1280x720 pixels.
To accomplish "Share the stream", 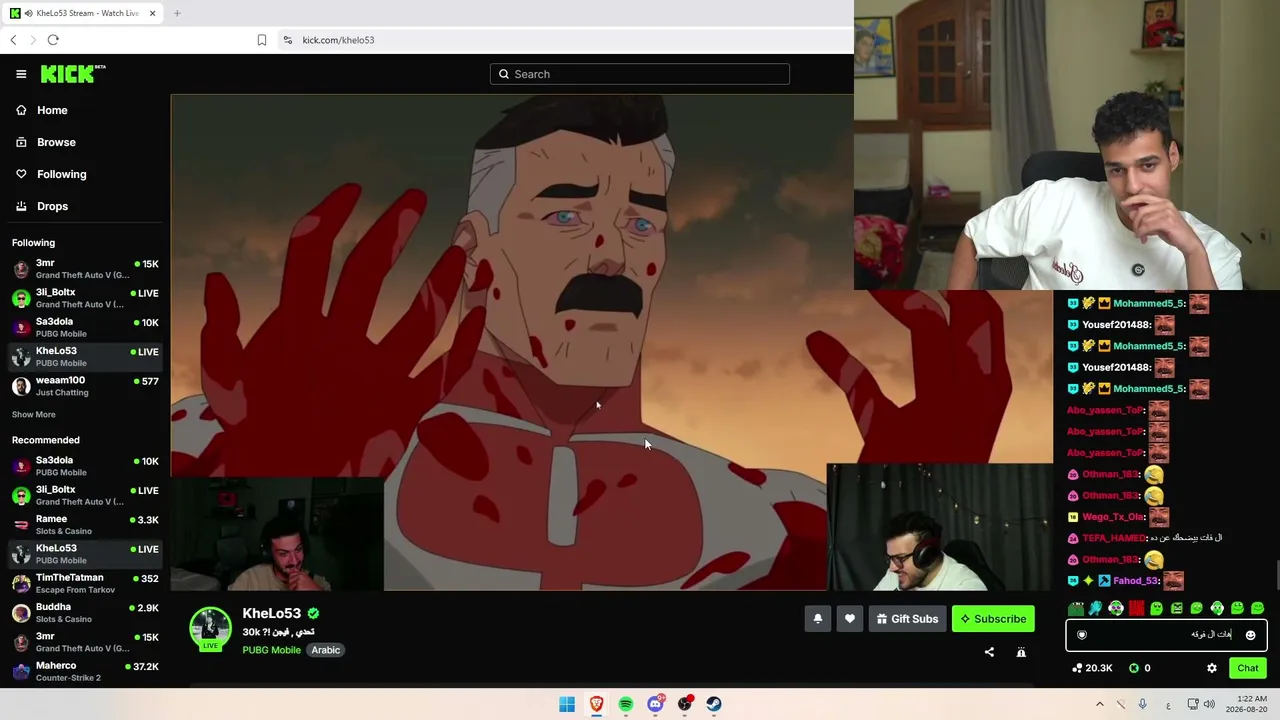I will 989,652.
